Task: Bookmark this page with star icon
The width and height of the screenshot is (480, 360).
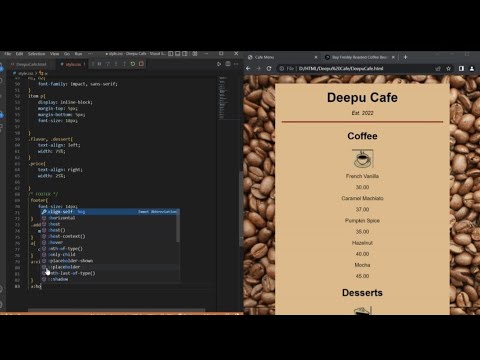Action: (x=449, y=69)
